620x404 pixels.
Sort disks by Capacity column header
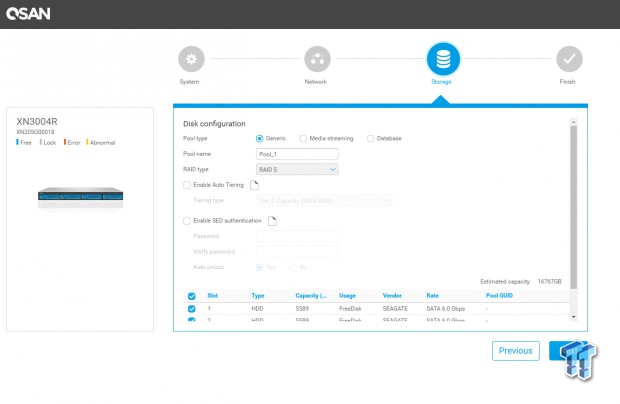tap(308, 296)
